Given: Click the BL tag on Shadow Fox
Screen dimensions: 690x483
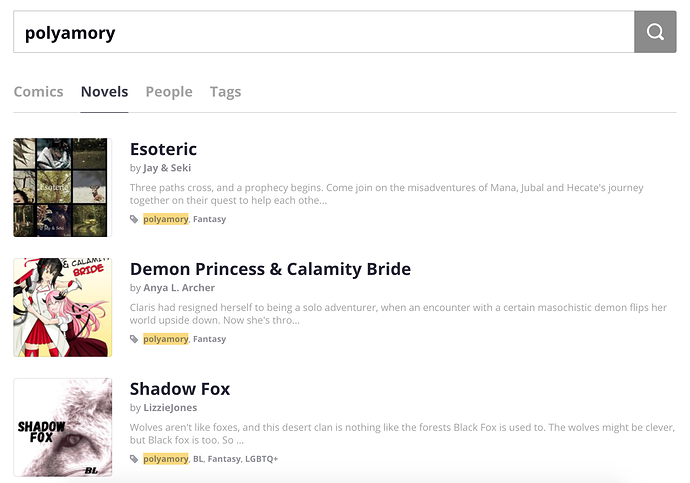Looking at the screenshot, I should tap(197, 459).
